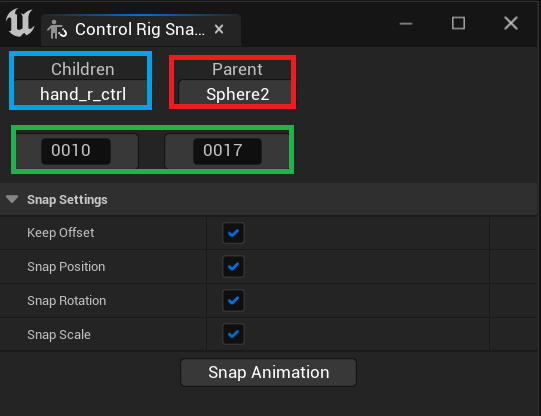Image resolution: width=541 pixels, height=416 pixels.
Task: Switch to the Control Rig Snapper tab
Action: (140, 30)
